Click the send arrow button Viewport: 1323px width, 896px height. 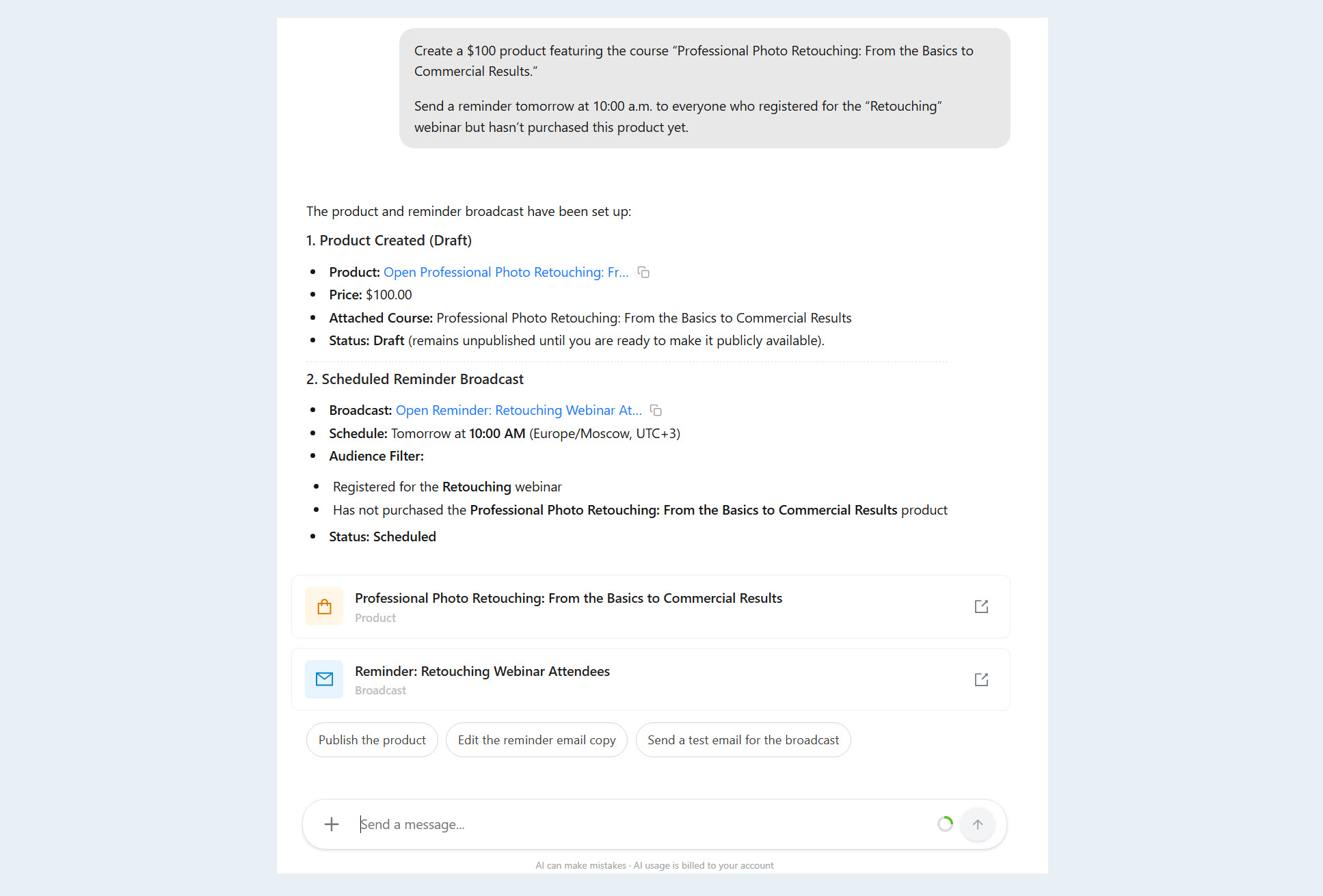tap(978, 824)
